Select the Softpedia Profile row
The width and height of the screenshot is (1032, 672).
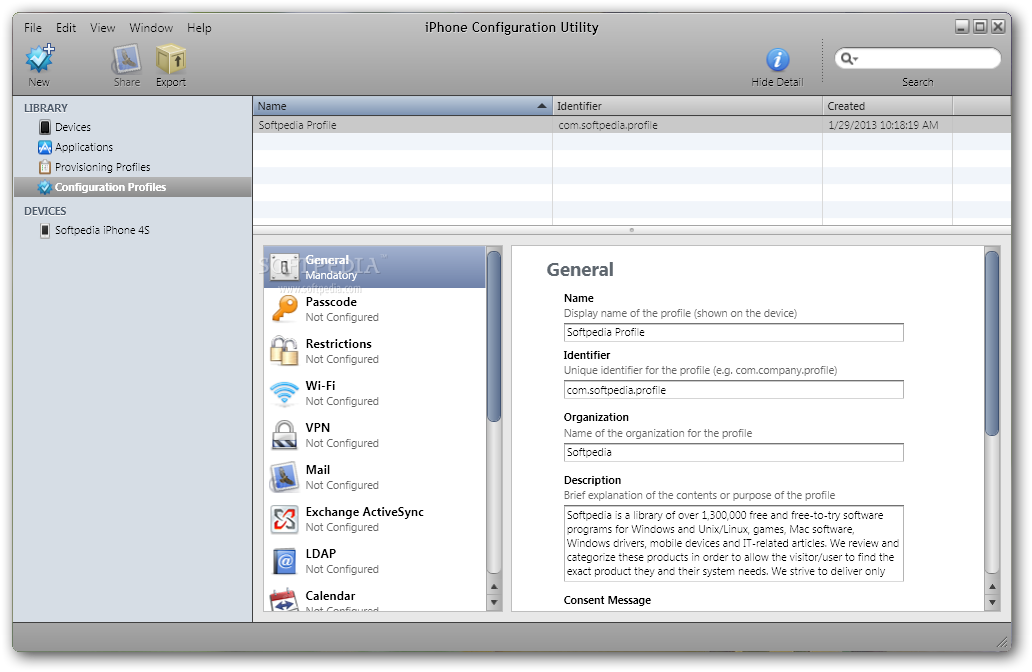click(632, 125)
